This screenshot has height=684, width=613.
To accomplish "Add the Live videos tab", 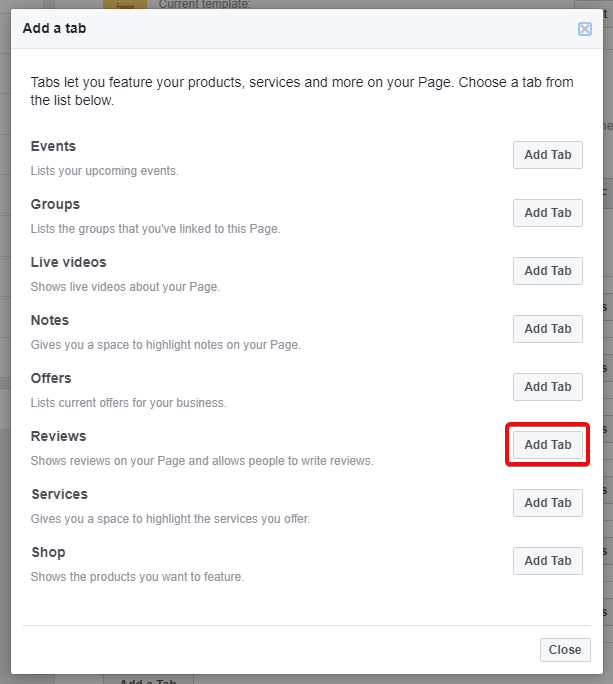I will point(548,271).
